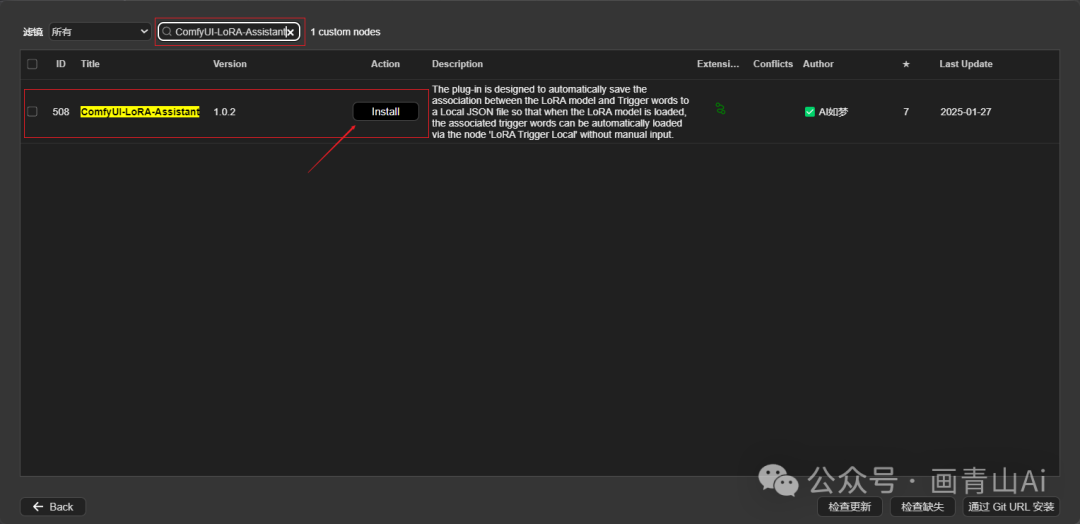The width and height of the screenshot is (1080, 524).
Task: Click the 2025-01-27 date cell
Action: pos(966,112)
